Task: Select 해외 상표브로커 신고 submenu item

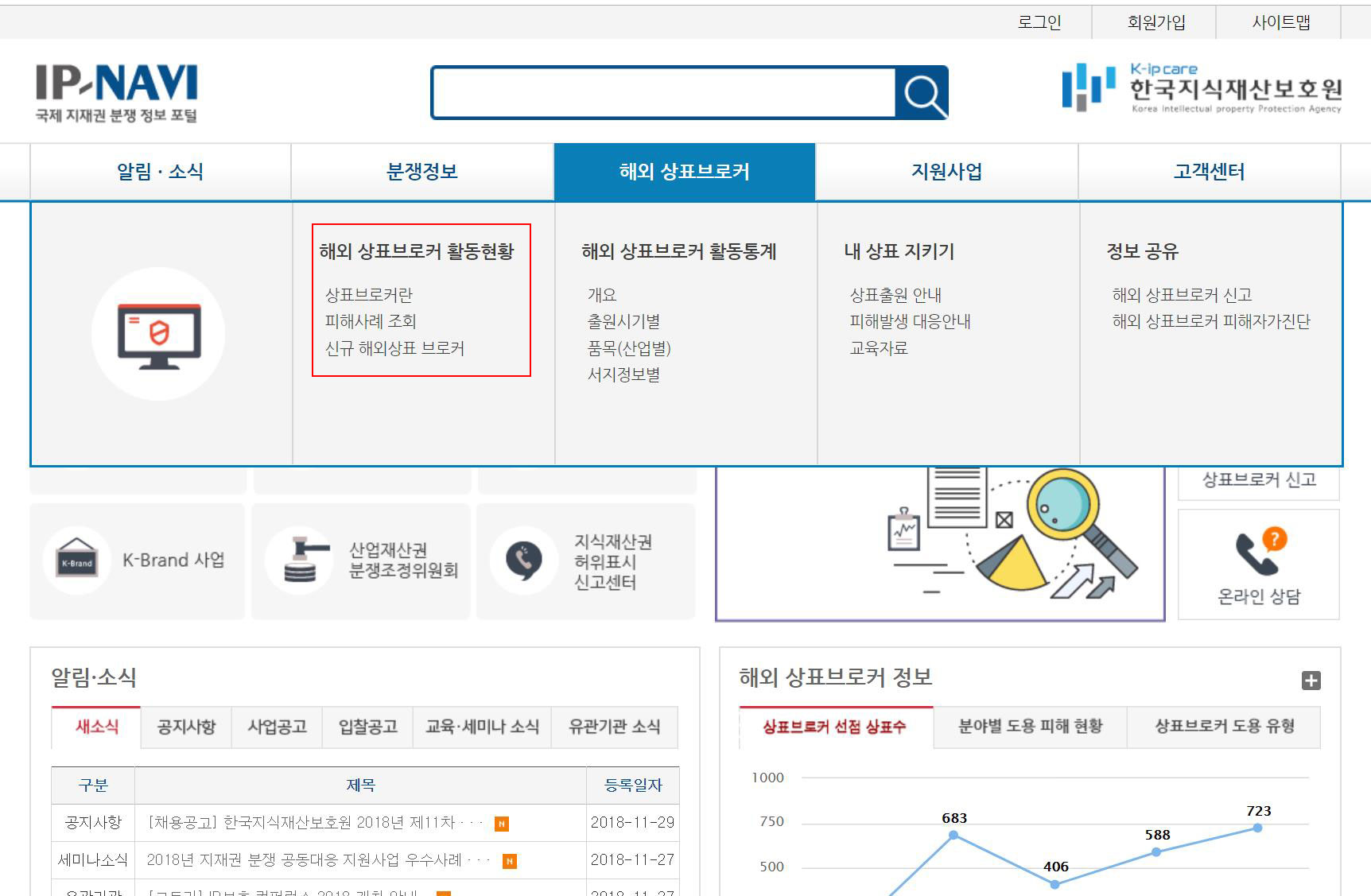Action: click(1183, 295)
